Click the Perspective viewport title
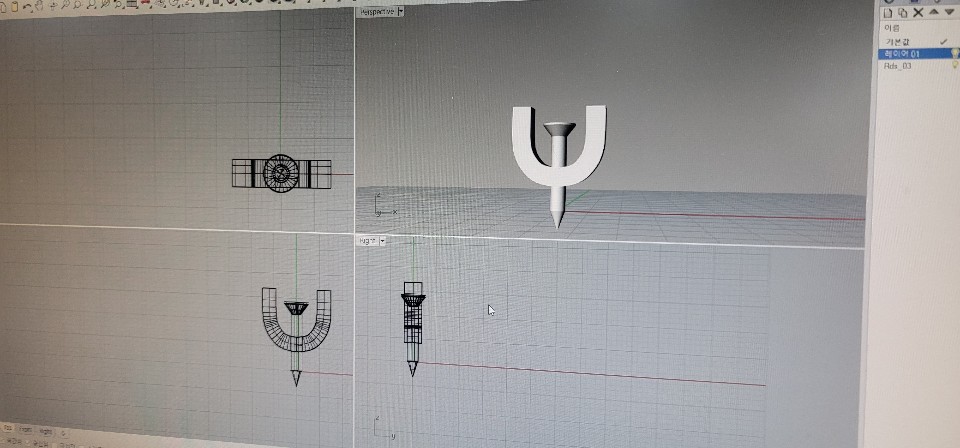 (378, 12)
